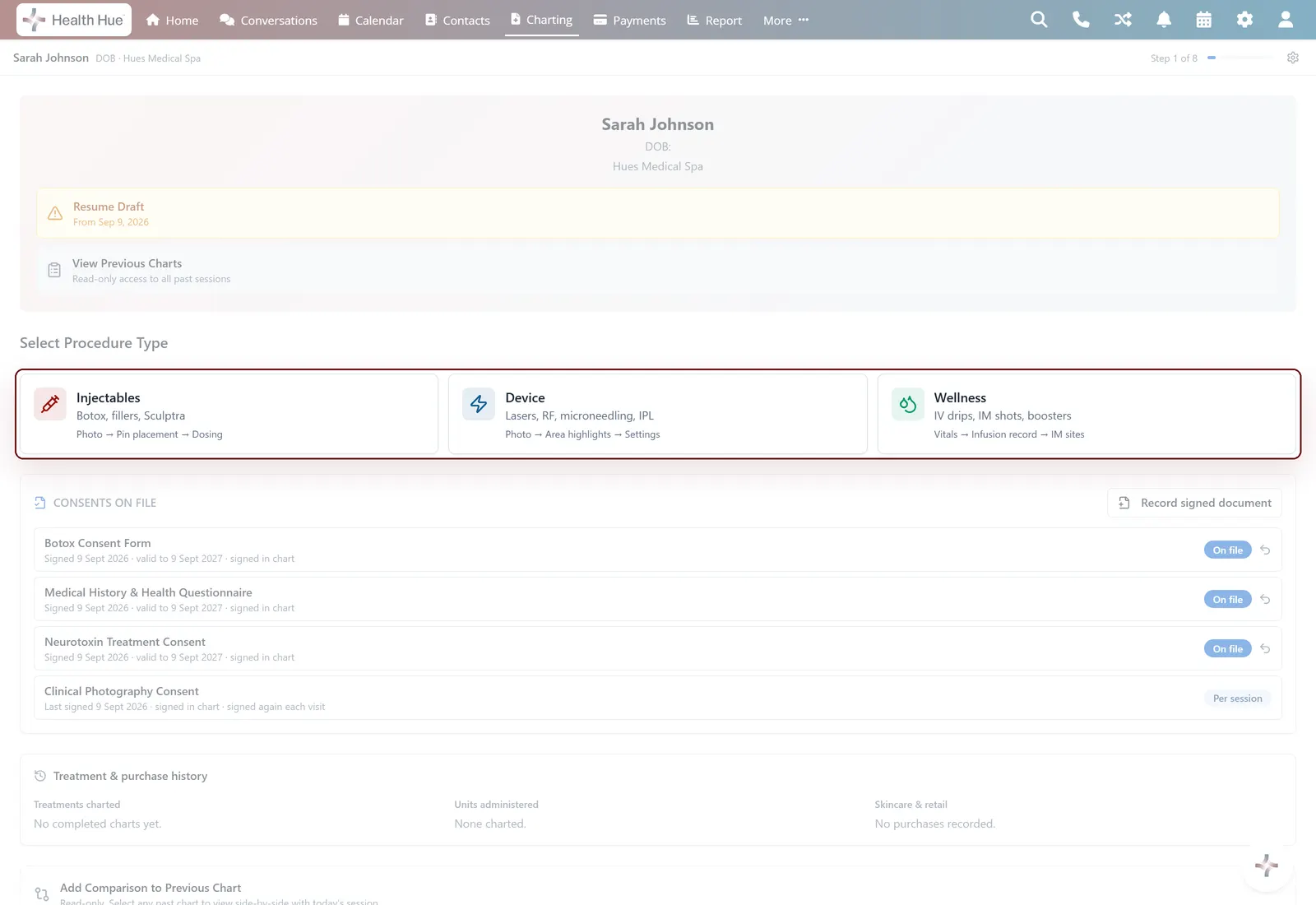The image size is (1316, 905).
Task: Click the Device lightning bolt icon
Action: click(x=479, y=404)
